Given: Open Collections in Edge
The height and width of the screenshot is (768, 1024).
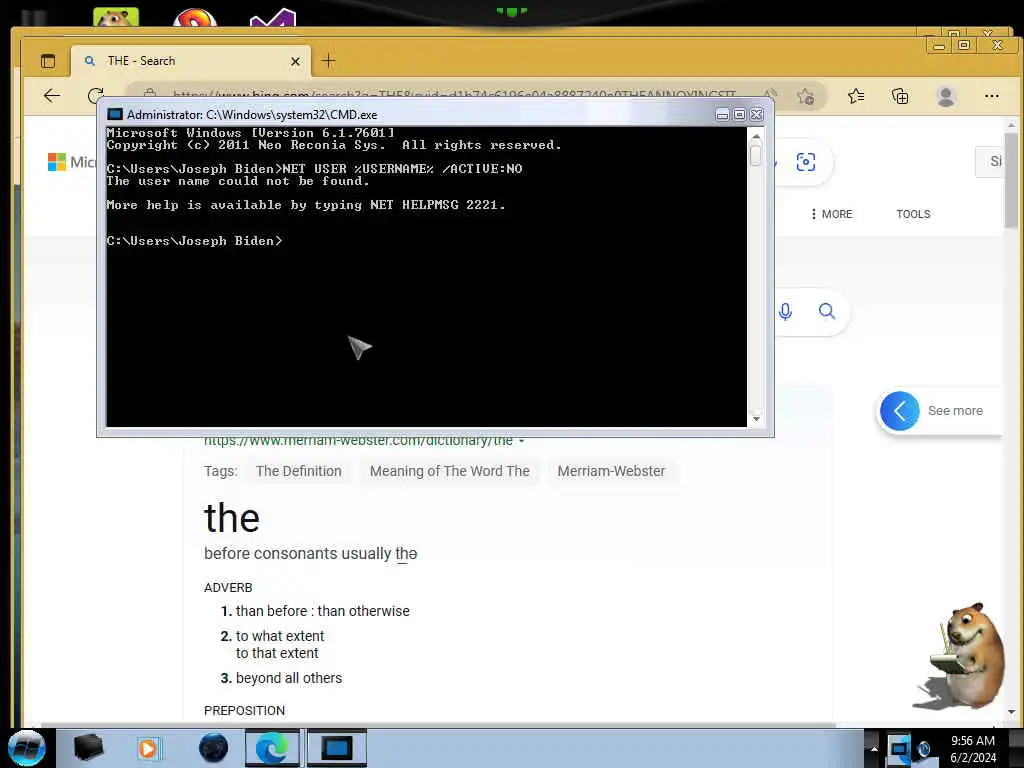Looking at the screenshot, I should (900, 97).
